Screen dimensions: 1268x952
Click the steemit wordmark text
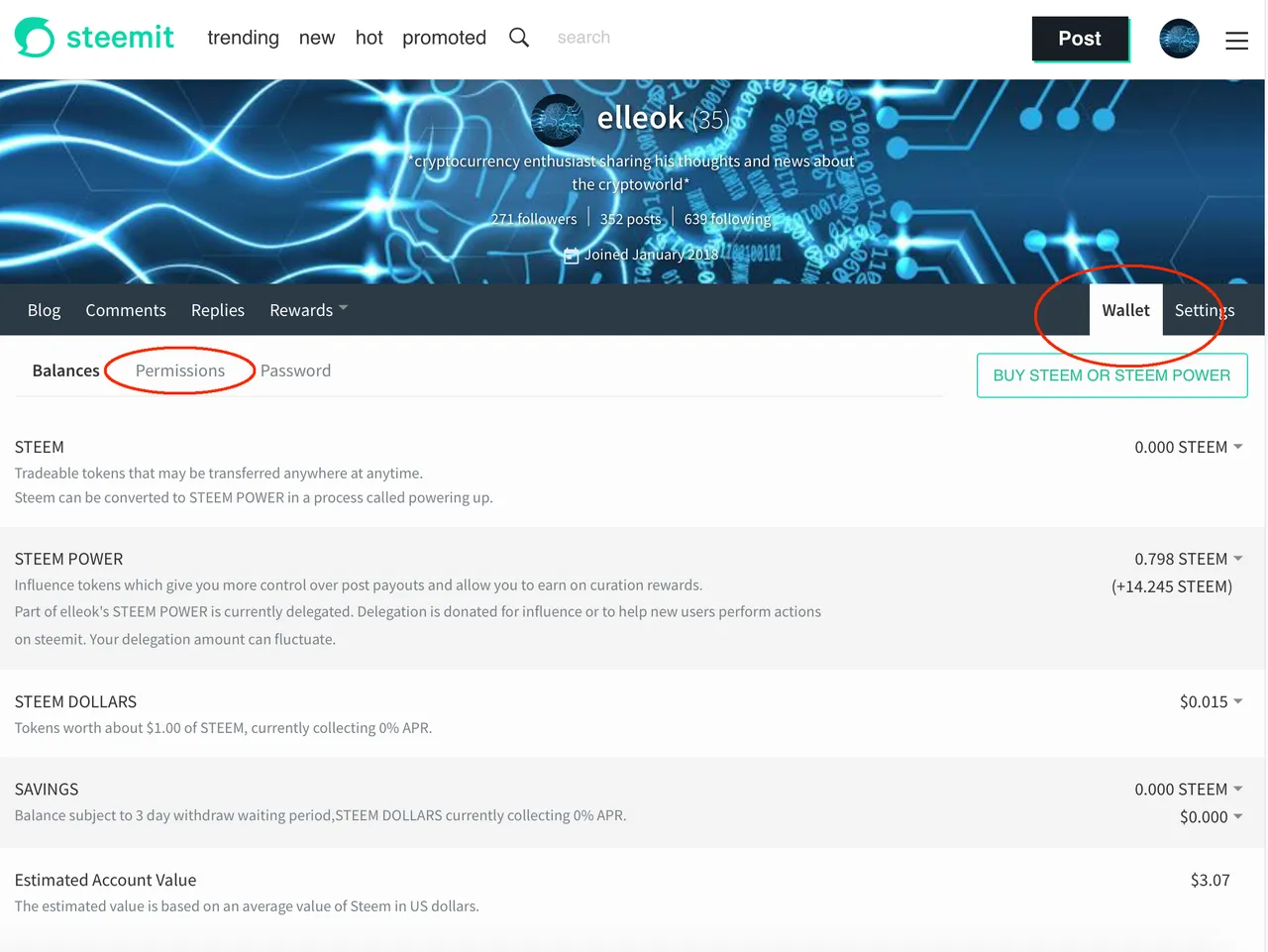tap(120, 38)
